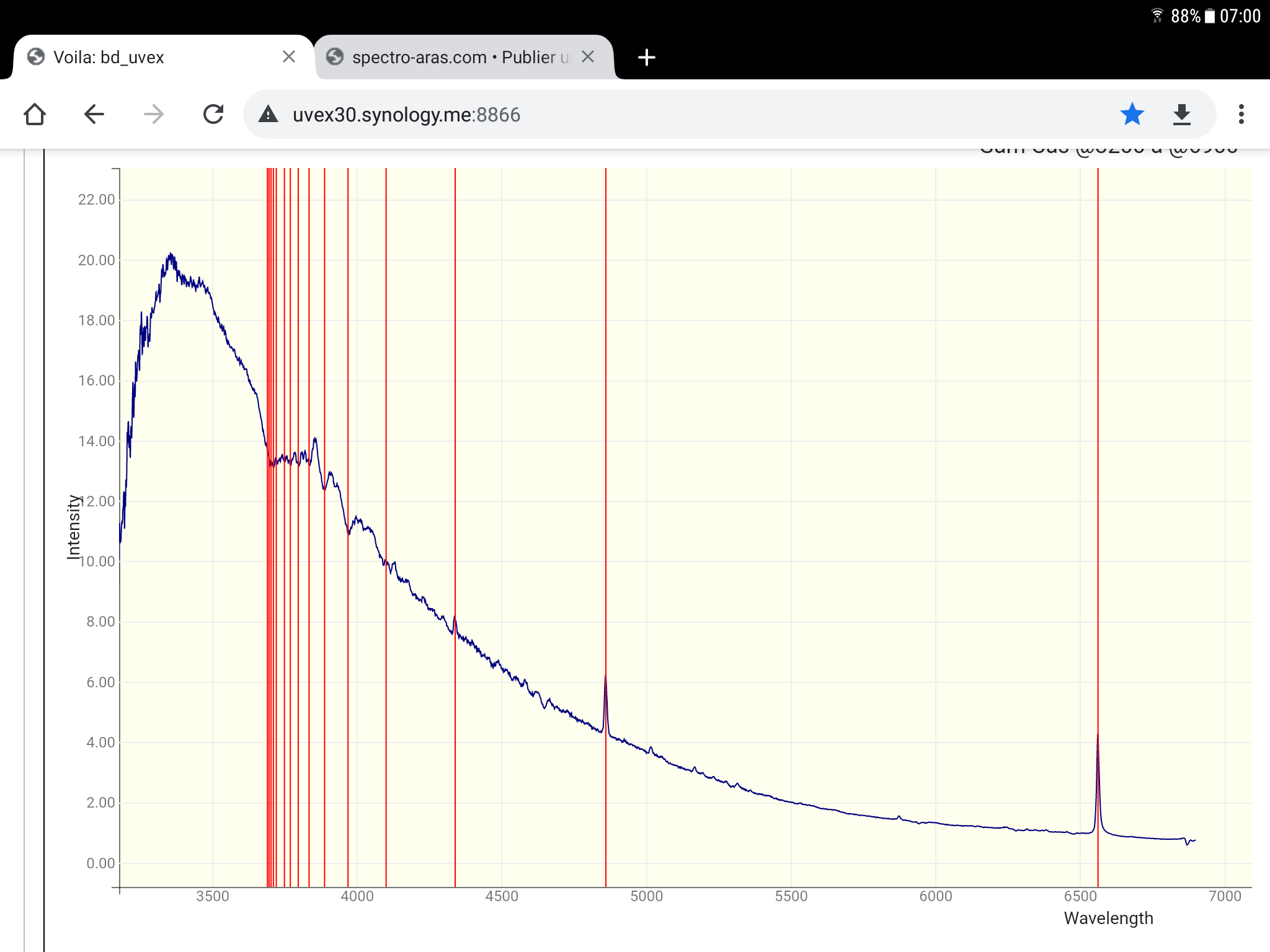Close the Voila: bd_uvex tab
Image resolution: width=1270 pixels, height=952 pixels.
288,57
